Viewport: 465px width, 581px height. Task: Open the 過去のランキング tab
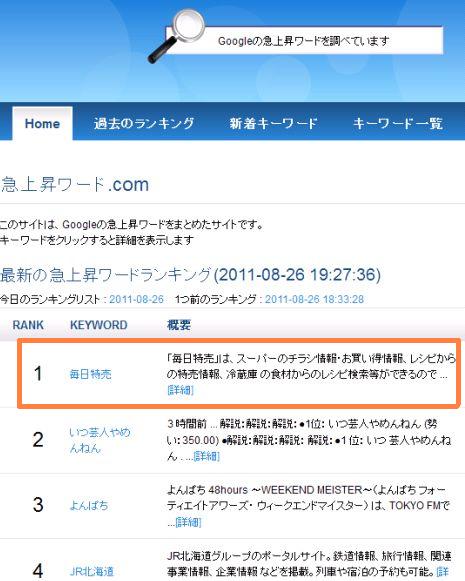[144, 123]
